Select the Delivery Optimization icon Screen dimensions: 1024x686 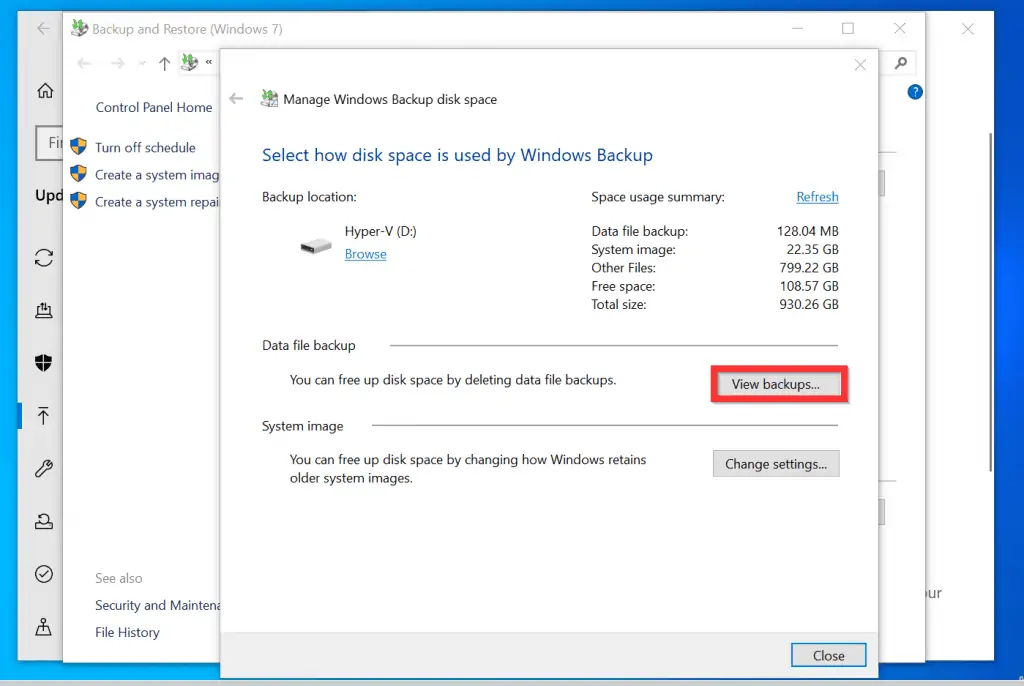click(43, 310)
